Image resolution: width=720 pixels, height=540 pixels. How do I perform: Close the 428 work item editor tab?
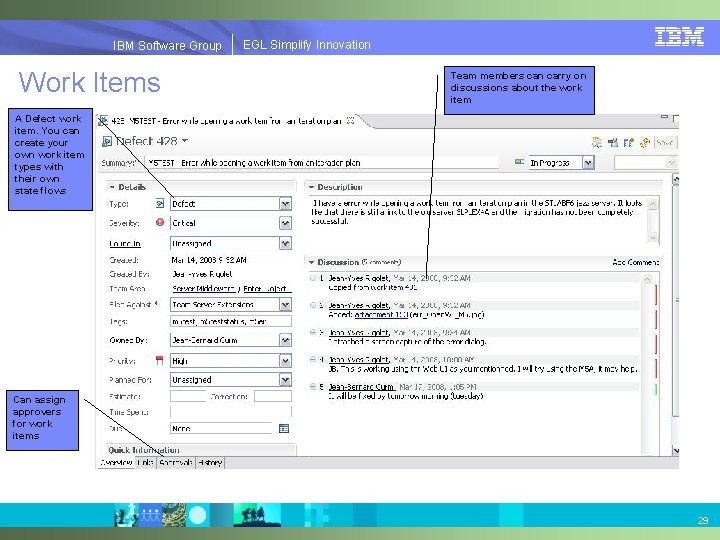click(350, 121)
